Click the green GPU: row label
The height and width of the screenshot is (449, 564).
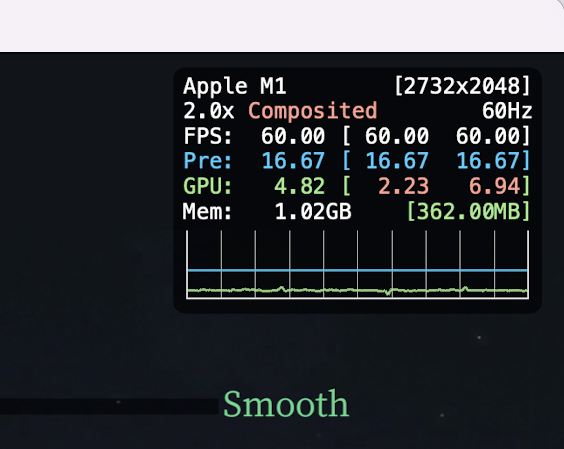[208, 186]
